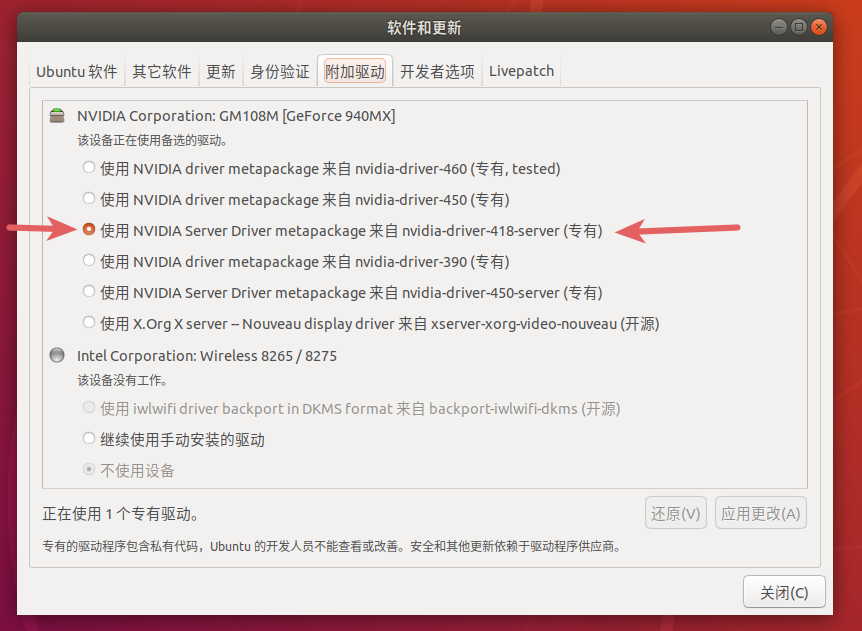Viewport: 862px width, 631px height.
Task: Close window with orange X button
Action: [x=819, y=27]
